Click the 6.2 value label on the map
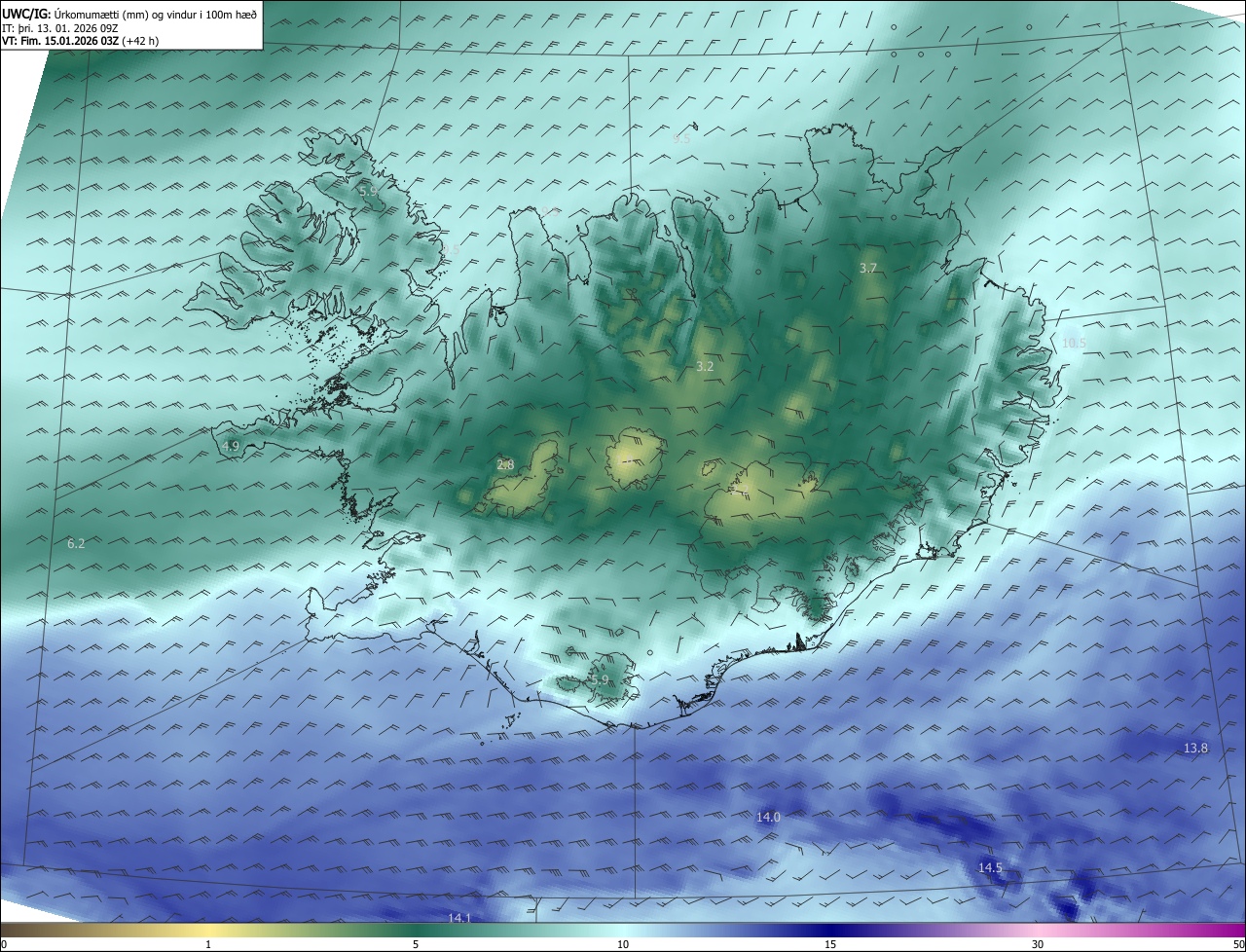This screenshot has height=952, width=1246. pyautogui.click(x=76, y=543)
